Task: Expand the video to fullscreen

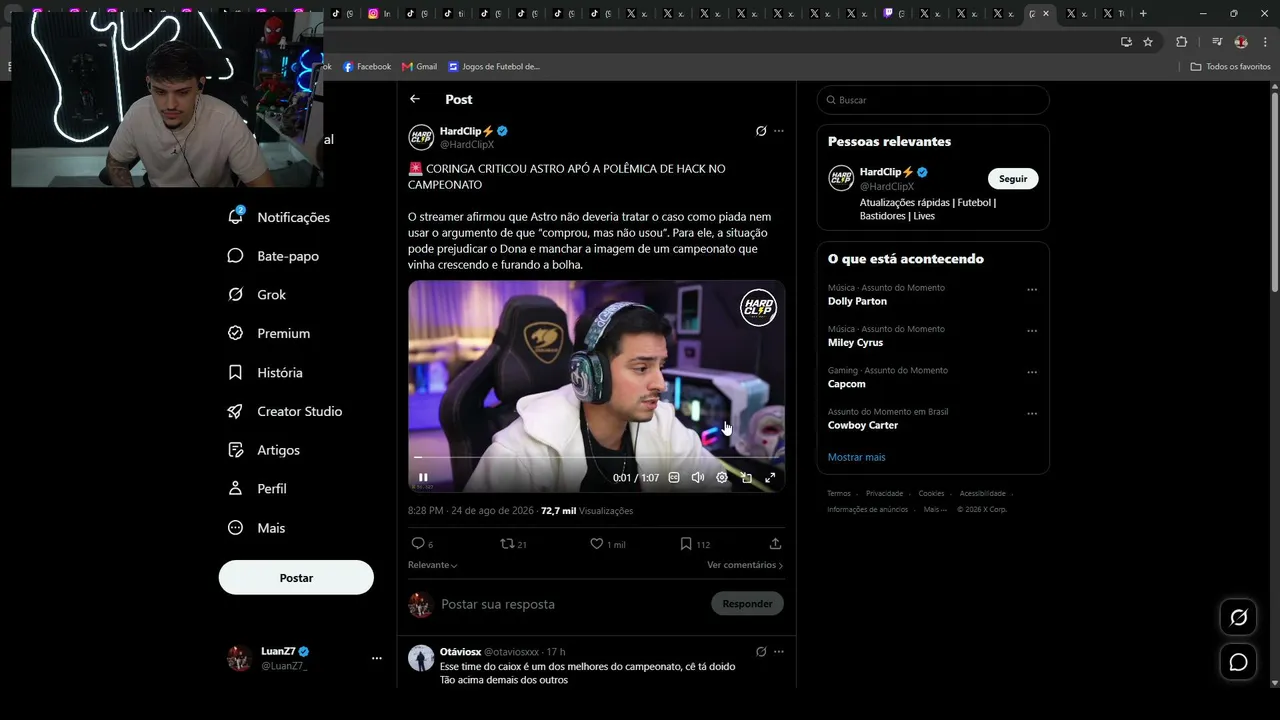Action: tap(770, 478)
